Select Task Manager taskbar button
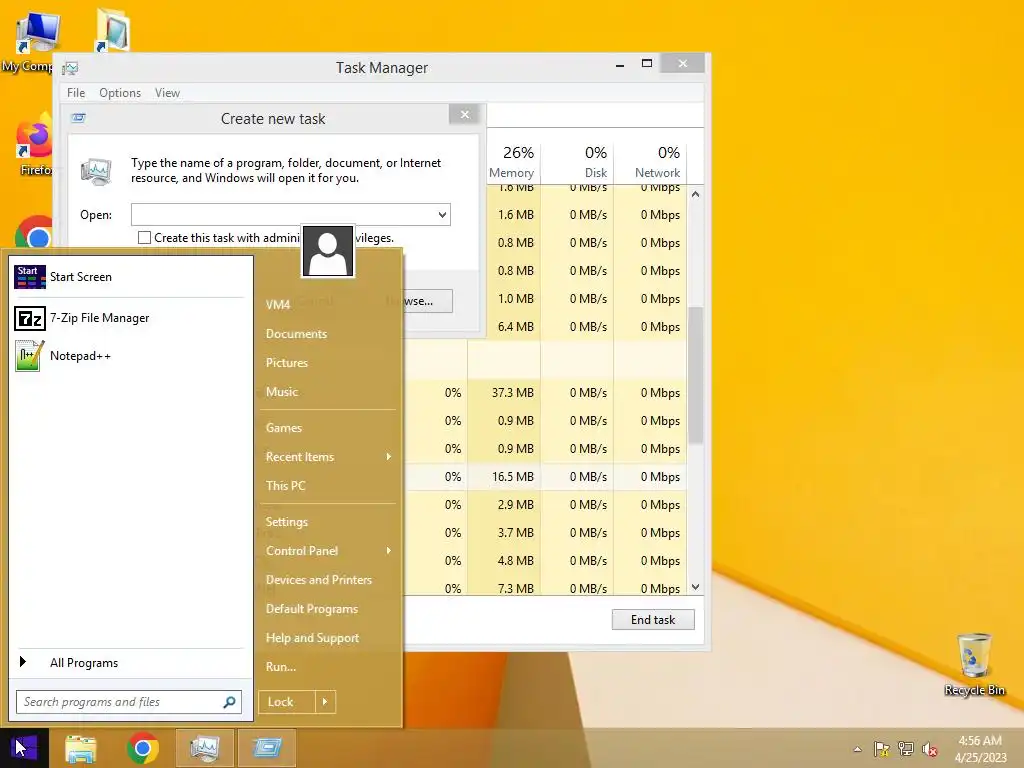Image resolution: width=1024 pixels, height=768 pixels. (x=204, y=748)
